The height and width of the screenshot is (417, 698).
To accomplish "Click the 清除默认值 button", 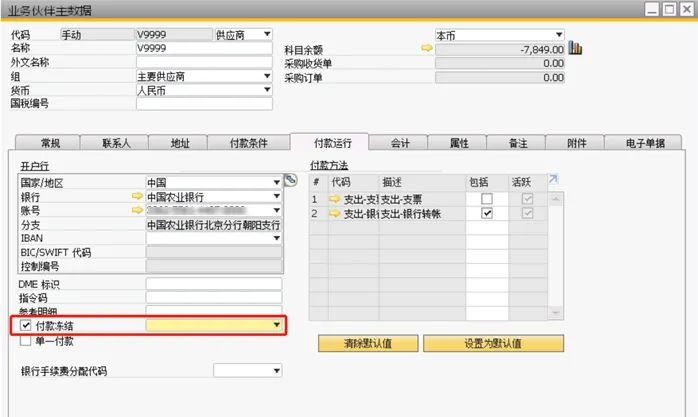I will click(x=368, y=344).
